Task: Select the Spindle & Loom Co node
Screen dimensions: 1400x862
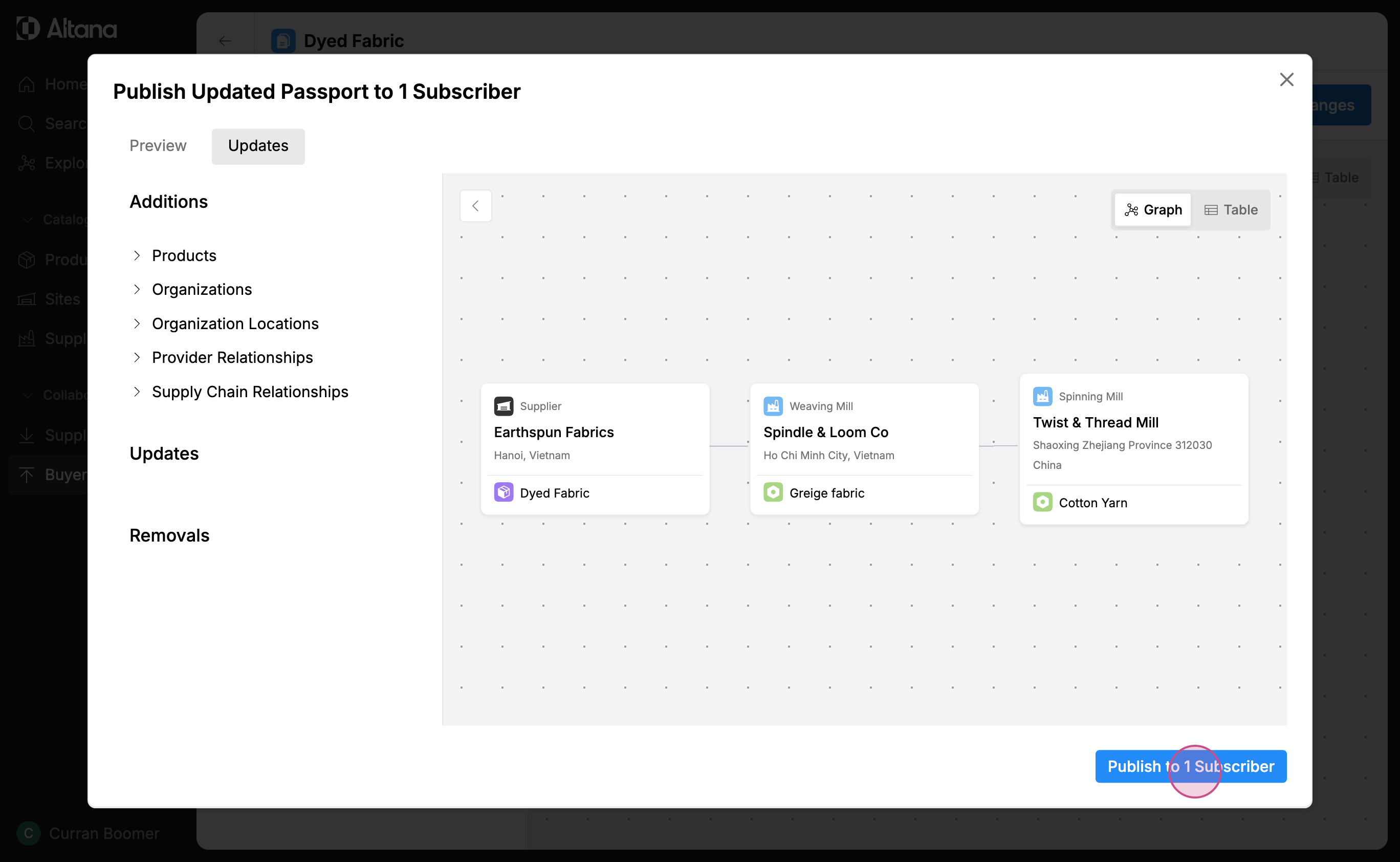Action: [x=825, y=432]
